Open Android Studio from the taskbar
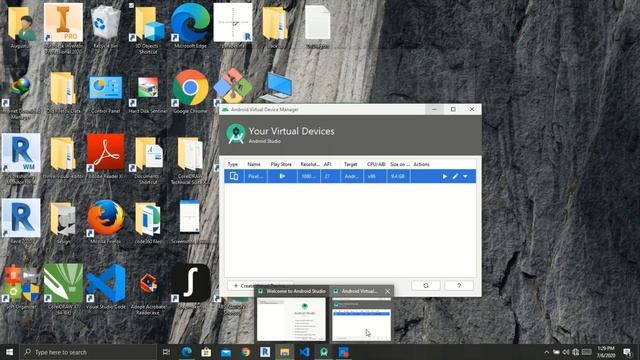 coord(324,352)
